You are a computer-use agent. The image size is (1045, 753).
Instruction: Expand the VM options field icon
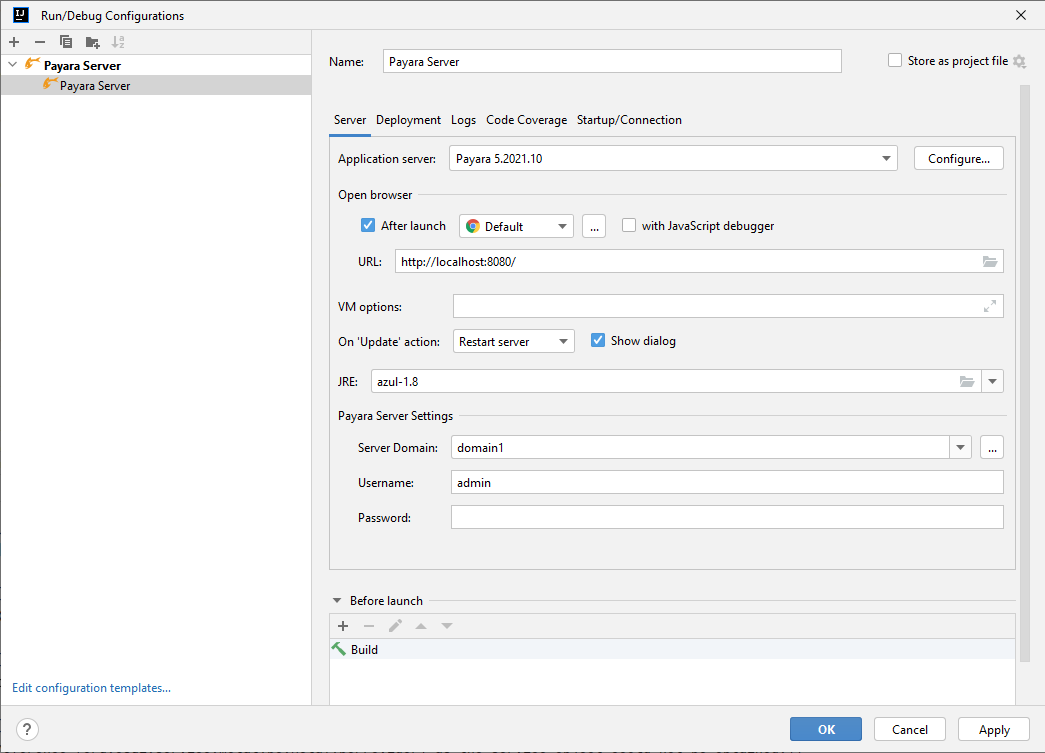click(989, 306)
